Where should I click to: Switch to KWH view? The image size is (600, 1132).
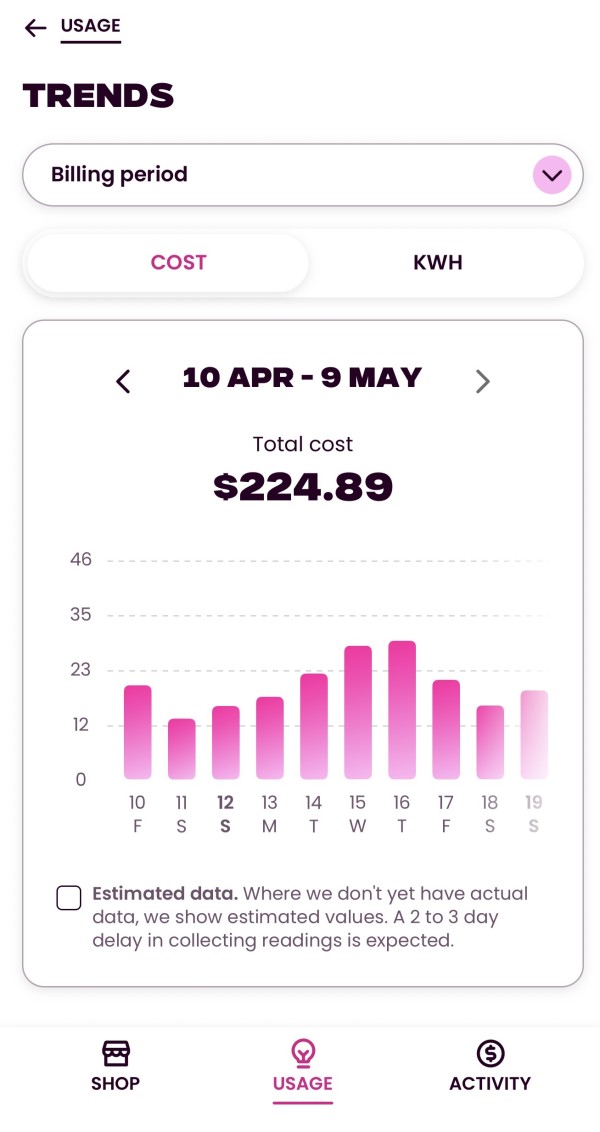point(438,263)
